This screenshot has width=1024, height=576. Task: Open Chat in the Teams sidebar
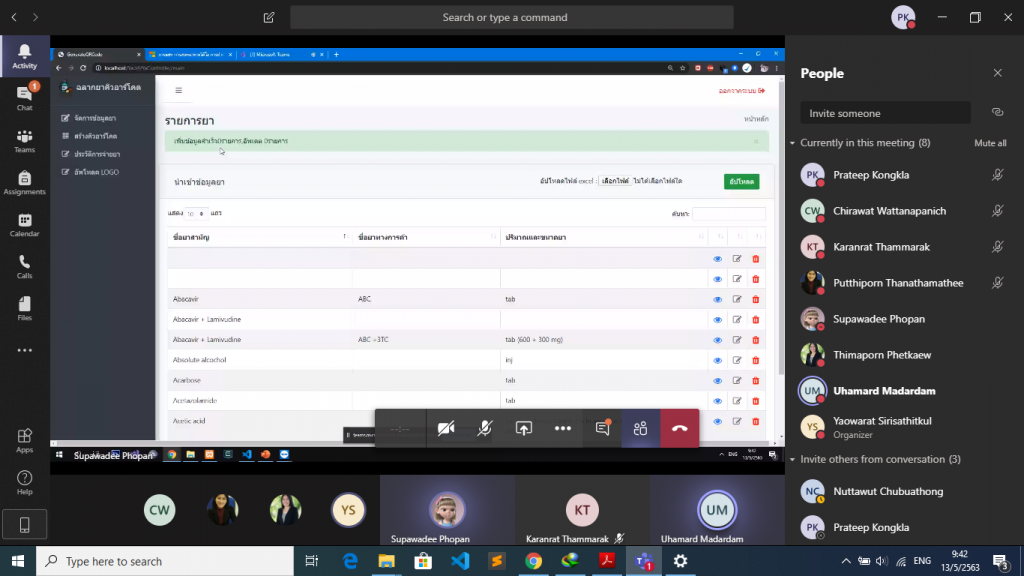(x=25, y=97)
